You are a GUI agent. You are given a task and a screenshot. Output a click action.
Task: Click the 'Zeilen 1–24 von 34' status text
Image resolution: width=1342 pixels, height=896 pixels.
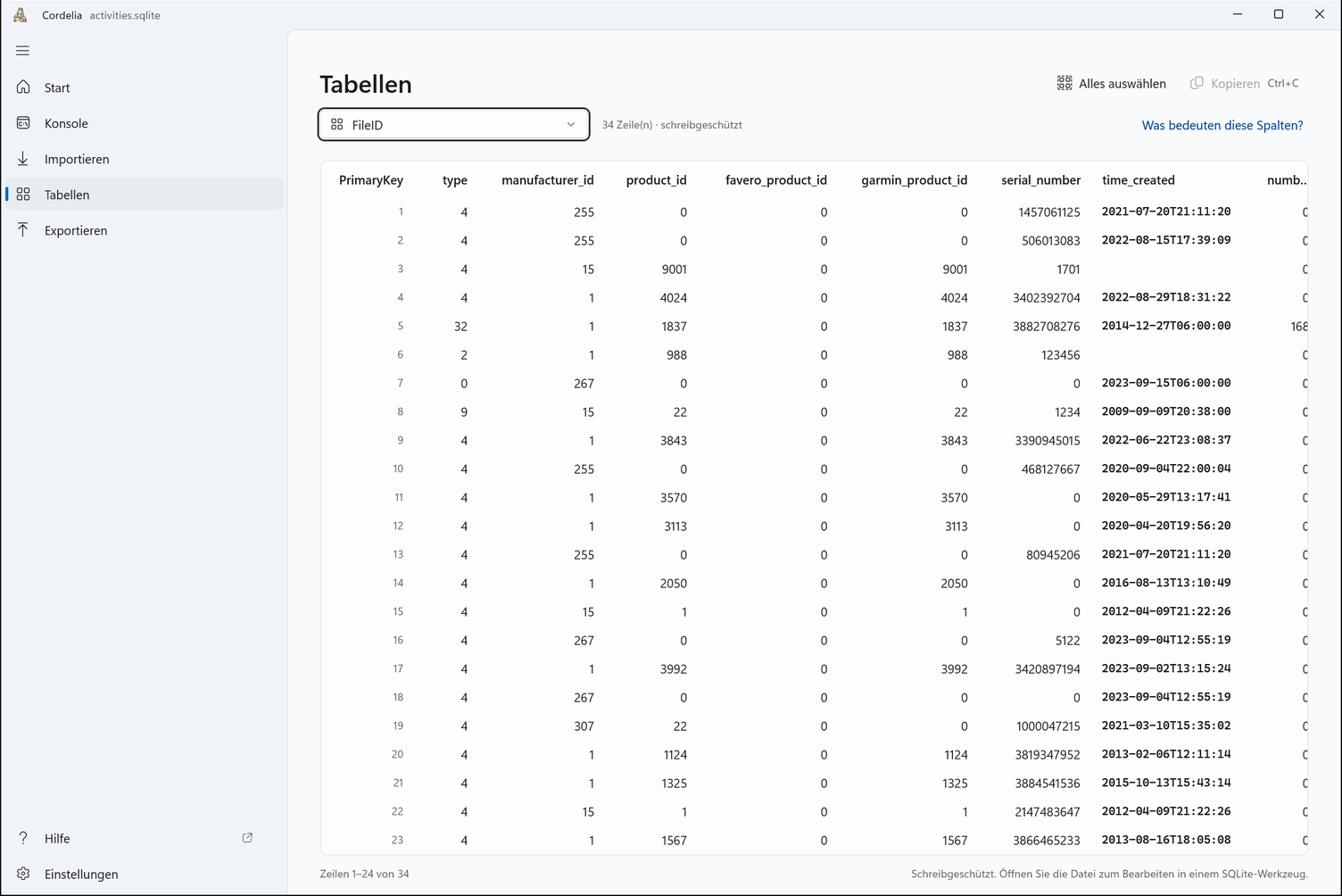(365, 874)
